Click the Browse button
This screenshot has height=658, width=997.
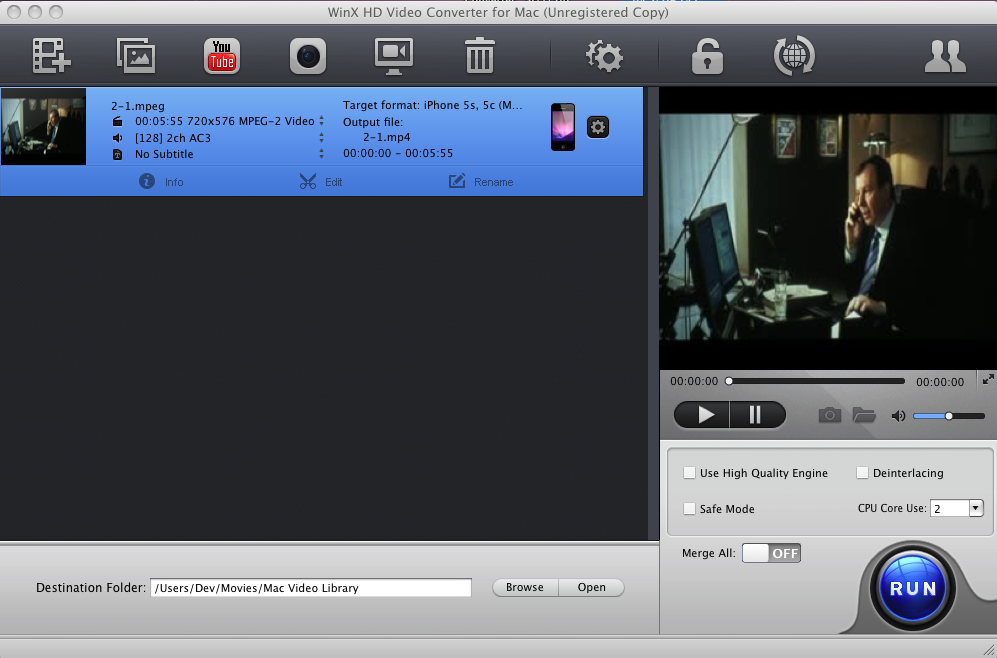pos(524,587)
